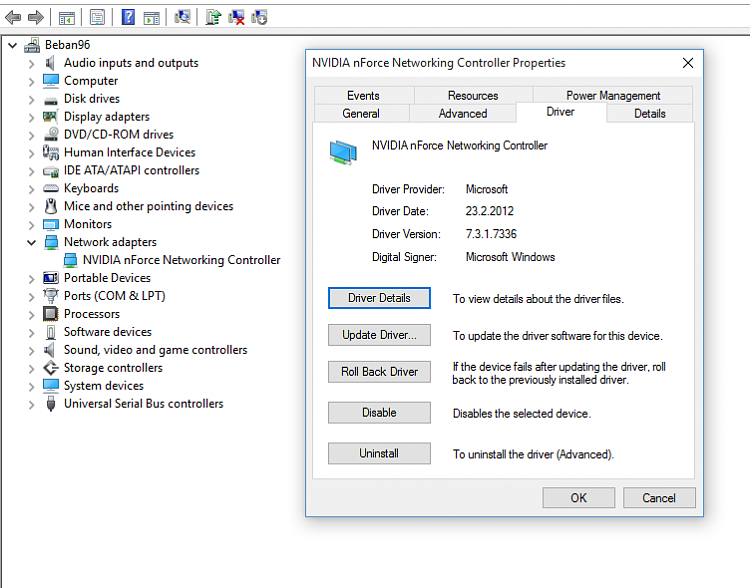Toggle the console tree toolbar icon
750x588 pixels.
coord(66,18)
